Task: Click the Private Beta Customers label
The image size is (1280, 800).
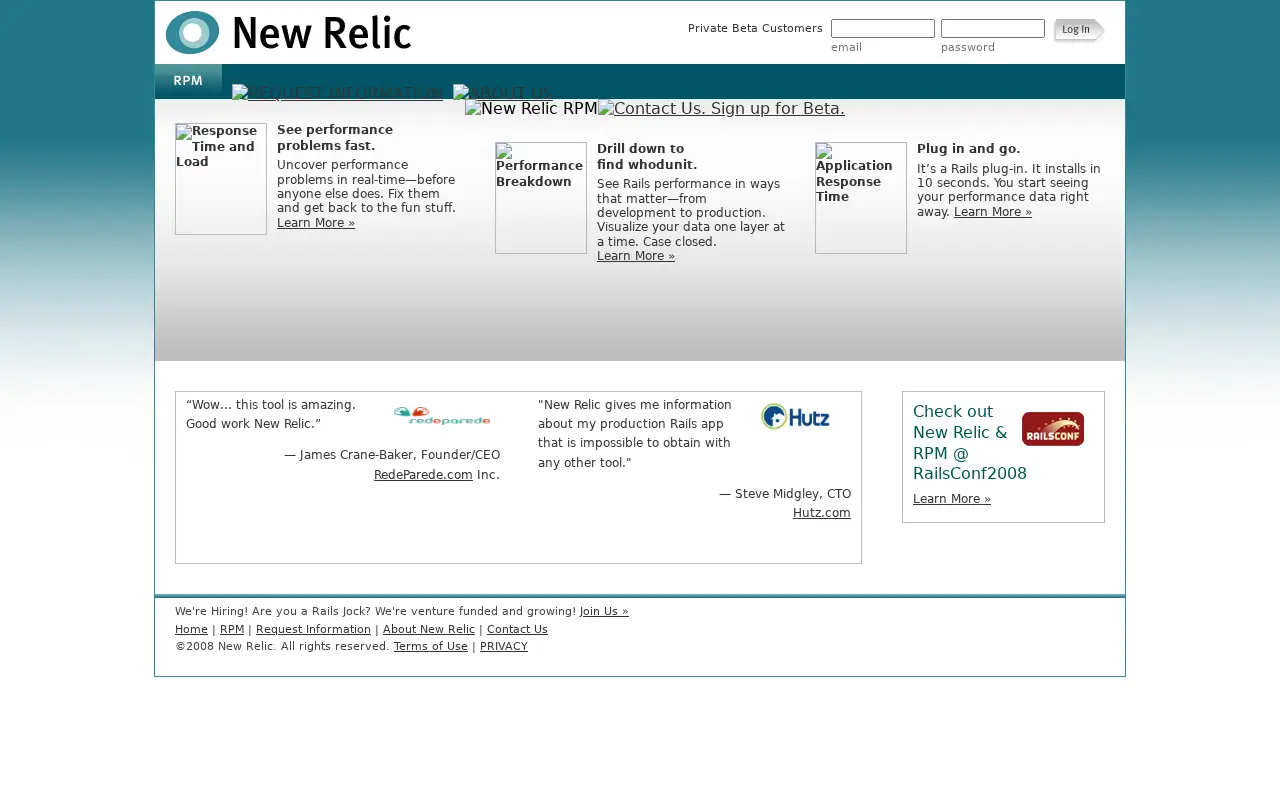Action: (x=755, y=28)
